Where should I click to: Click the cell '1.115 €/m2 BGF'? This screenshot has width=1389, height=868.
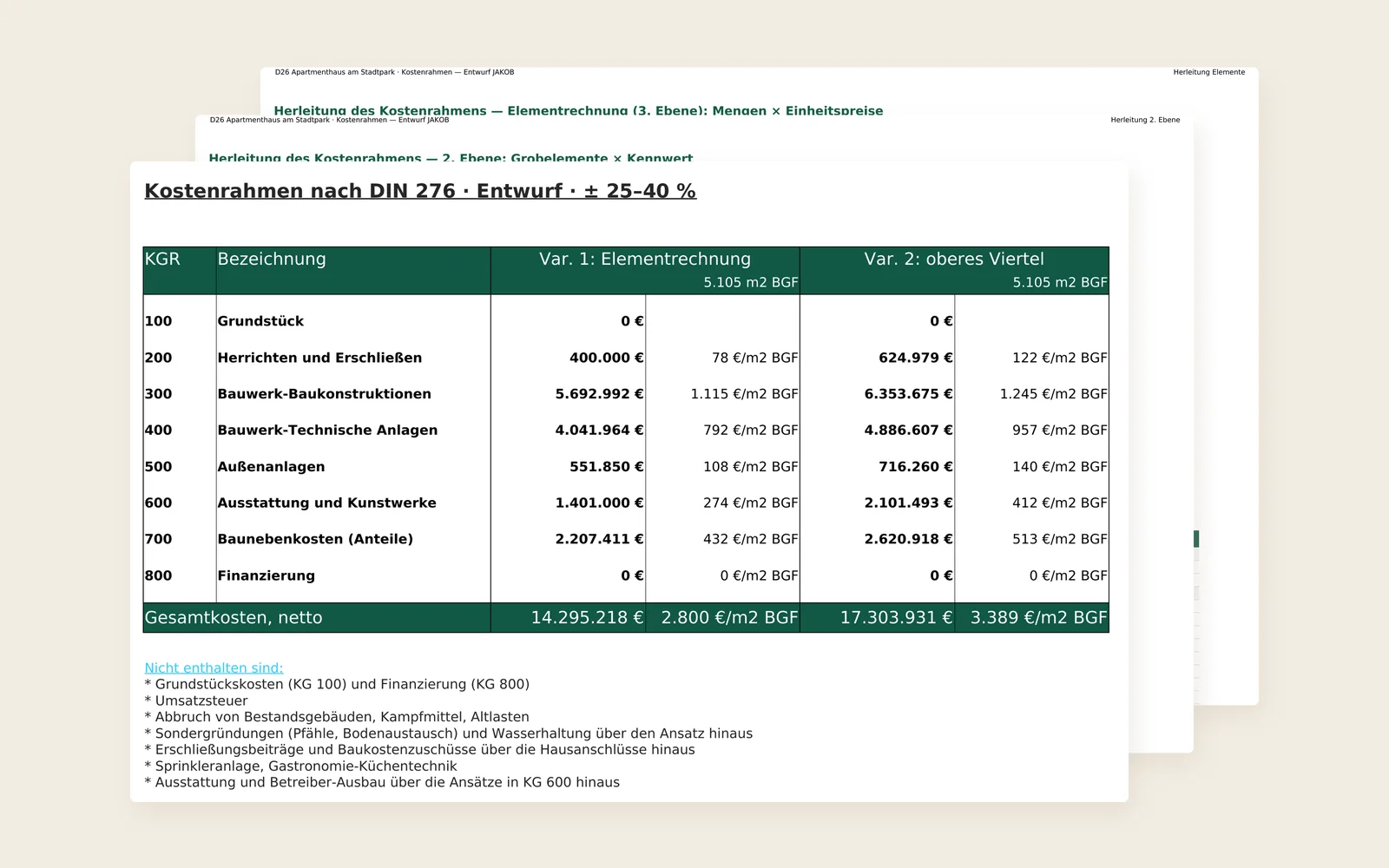click(x=744, y=394)
